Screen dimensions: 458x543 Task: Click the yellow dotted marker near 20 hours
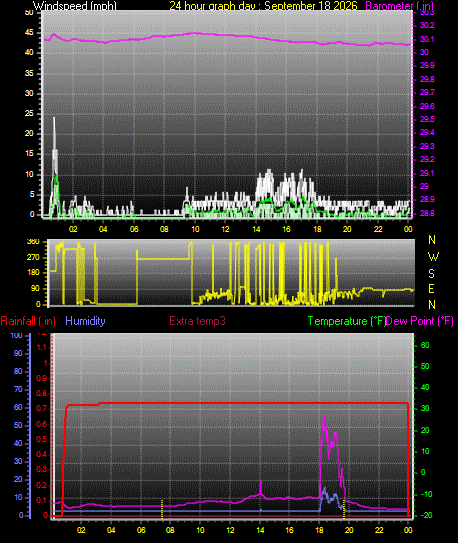click(x=344, y=509)
